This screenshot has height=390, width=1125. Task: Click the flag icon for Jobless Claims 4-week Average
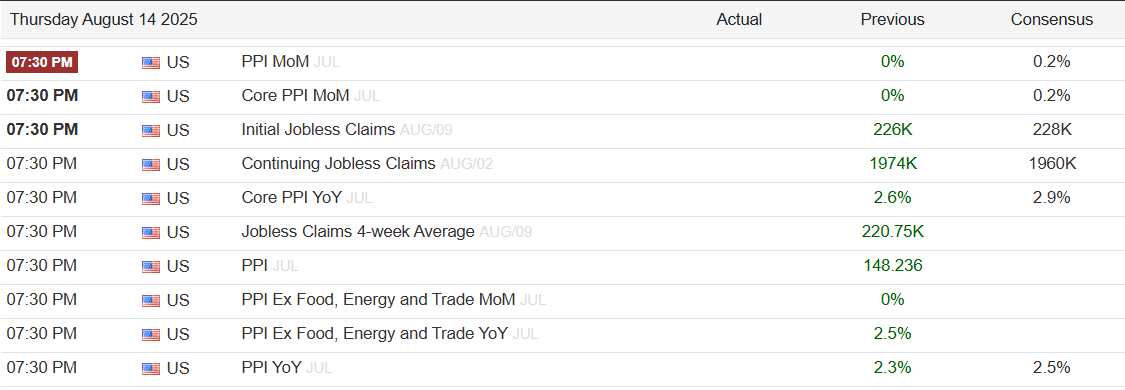151,232
